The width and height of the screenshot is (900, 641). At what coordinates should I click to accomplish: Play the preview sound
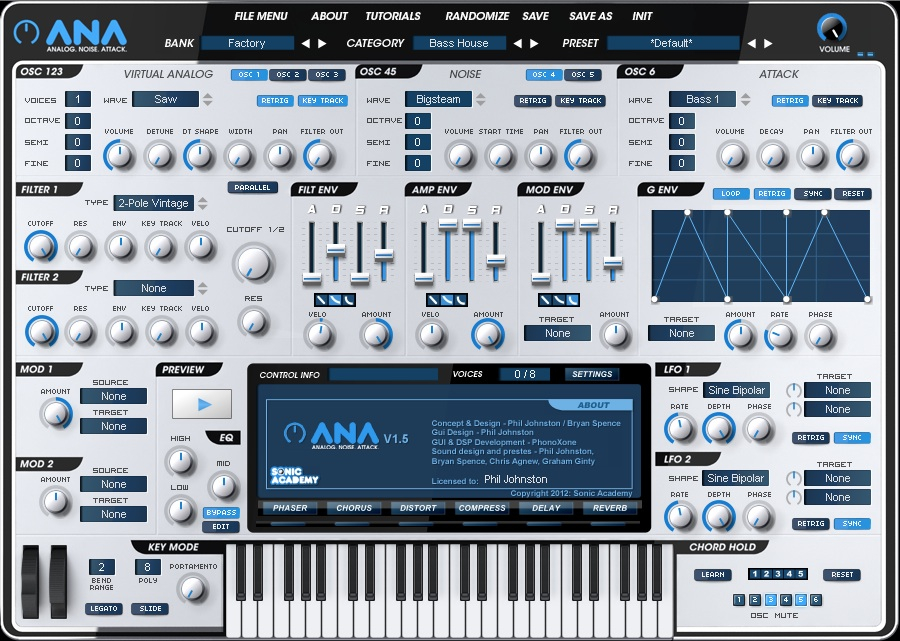coord(202,404)
